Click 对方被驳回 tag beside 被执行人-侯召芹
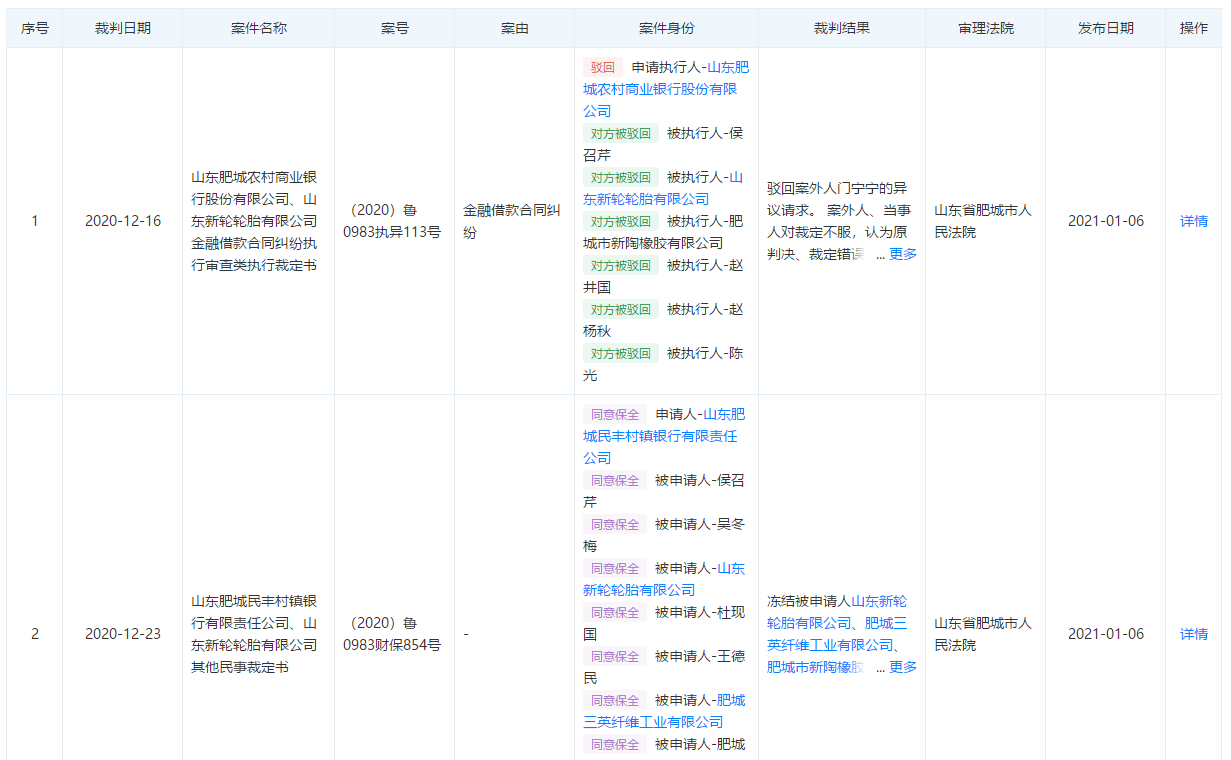 pyautogui.click(x=621, y=134)
